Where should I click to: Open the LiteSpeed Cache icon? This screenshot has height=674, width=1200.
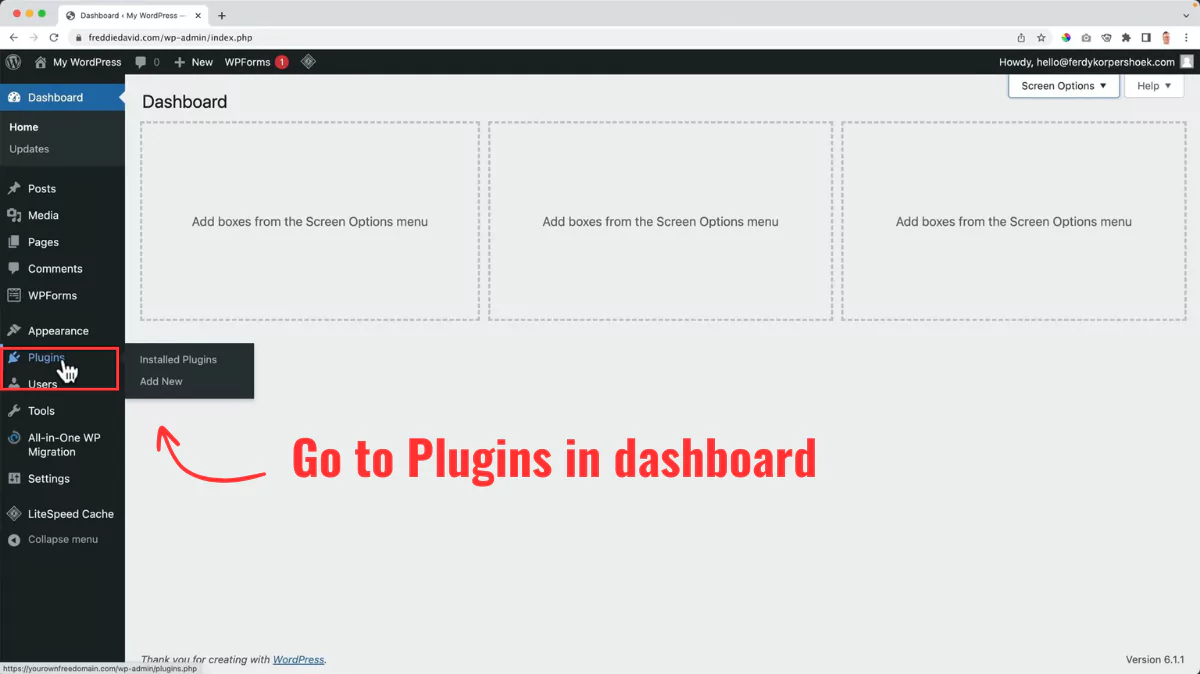click(x=14, y=513)
